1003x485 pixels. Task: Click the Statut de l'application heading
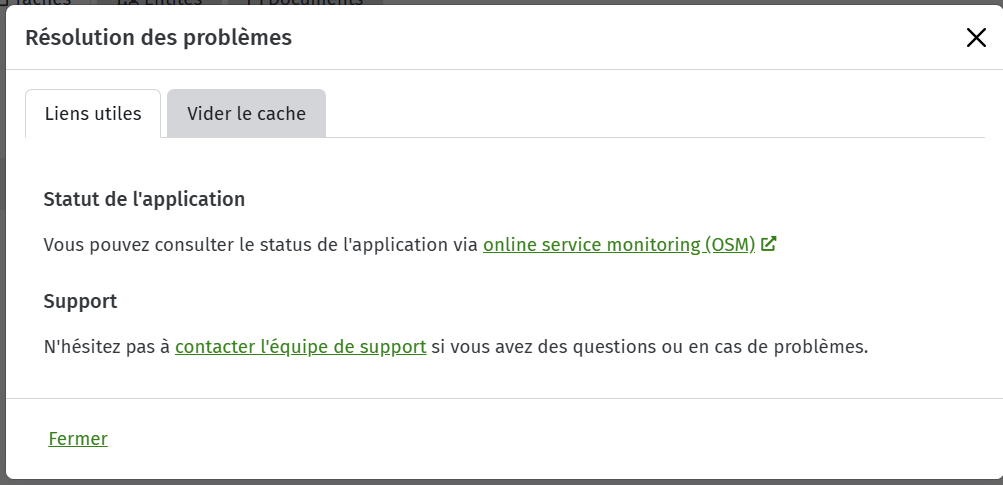[x=144, y=199]
